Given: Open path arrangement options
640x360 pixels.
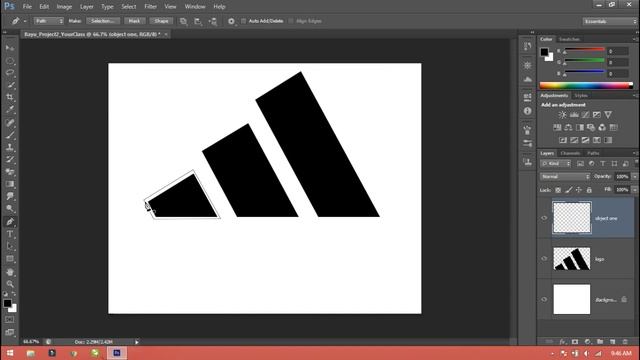Looking at the screenshot, I should 213,21.
